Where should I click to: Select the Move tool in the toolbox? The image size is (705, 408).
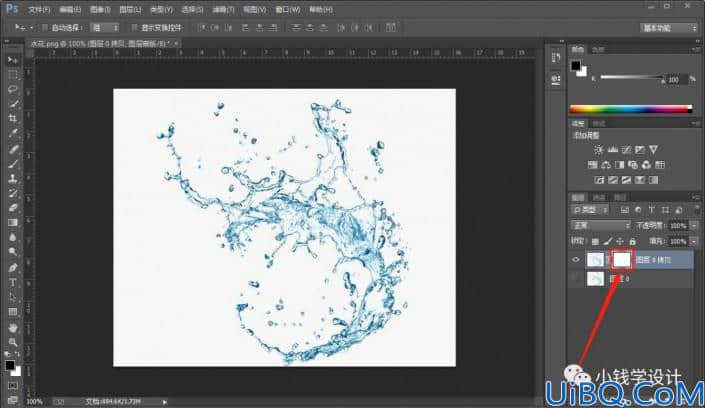pyautogui.click(x=13, y=60)
